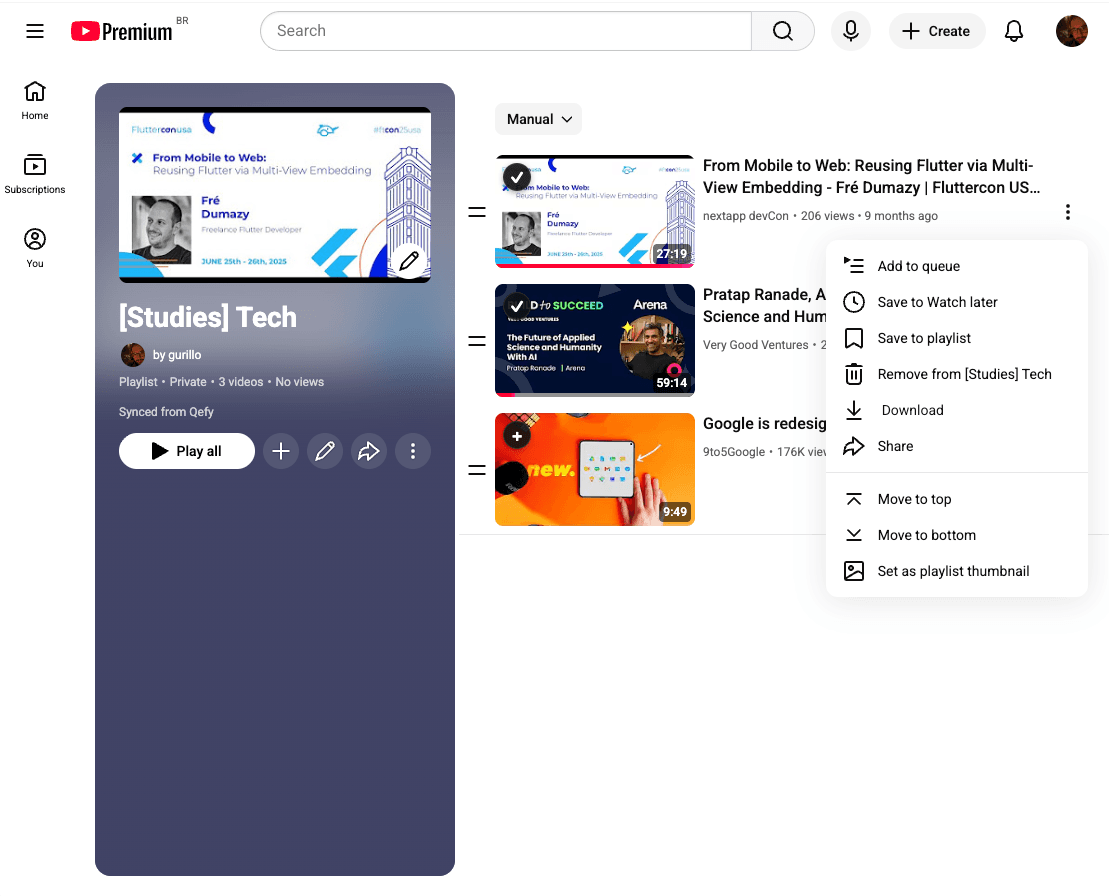
Task: Open Google is redesigning video title
Action: (x=764, y=424)
